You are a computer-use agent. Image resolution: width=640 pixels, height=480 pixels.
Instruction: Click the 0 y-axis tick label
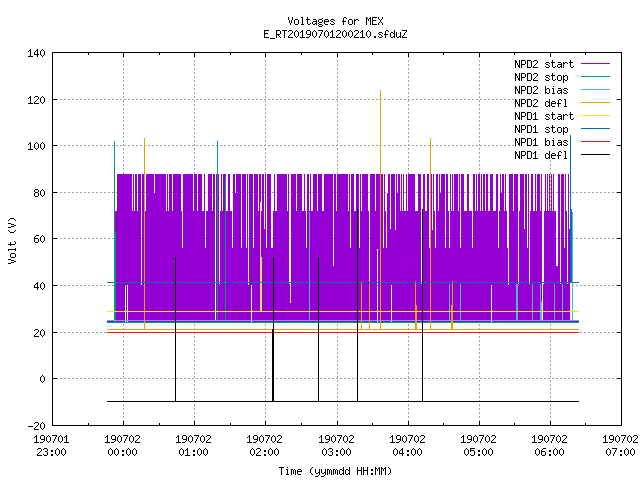pyautogui.click(x=42, y=379)
